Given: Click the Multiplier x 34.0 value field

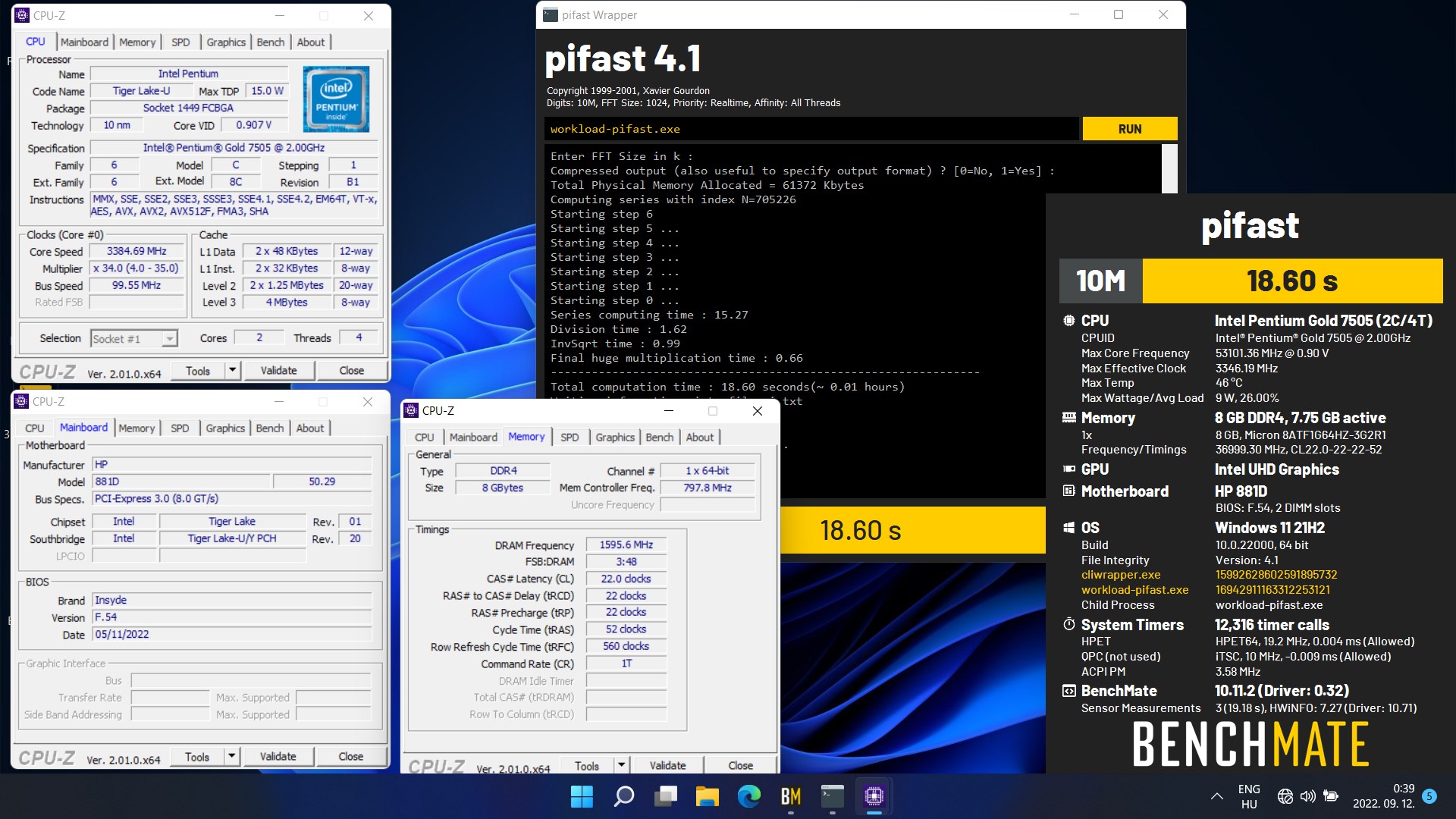Looking at the screenshot, I should 136,268.
